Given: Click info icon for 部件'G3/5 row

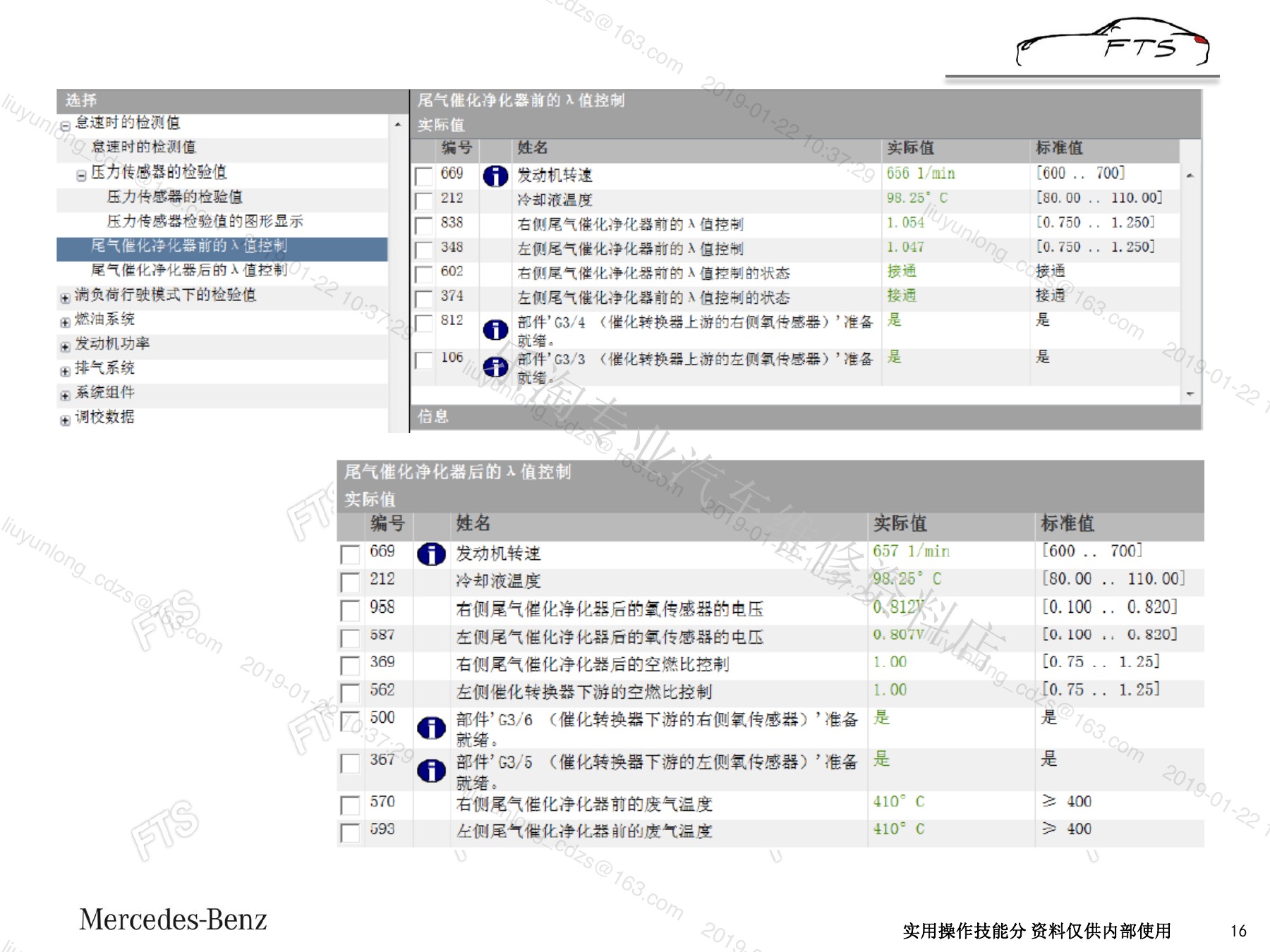Looking at the screenshot, I should coord(431,770).
